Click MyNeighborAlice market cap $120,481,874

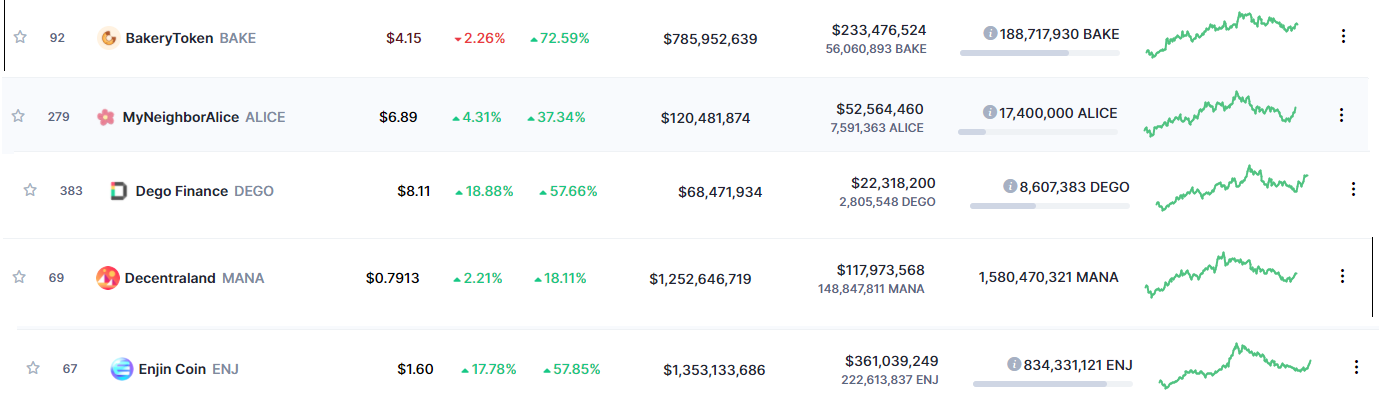[x=705, y=118]
